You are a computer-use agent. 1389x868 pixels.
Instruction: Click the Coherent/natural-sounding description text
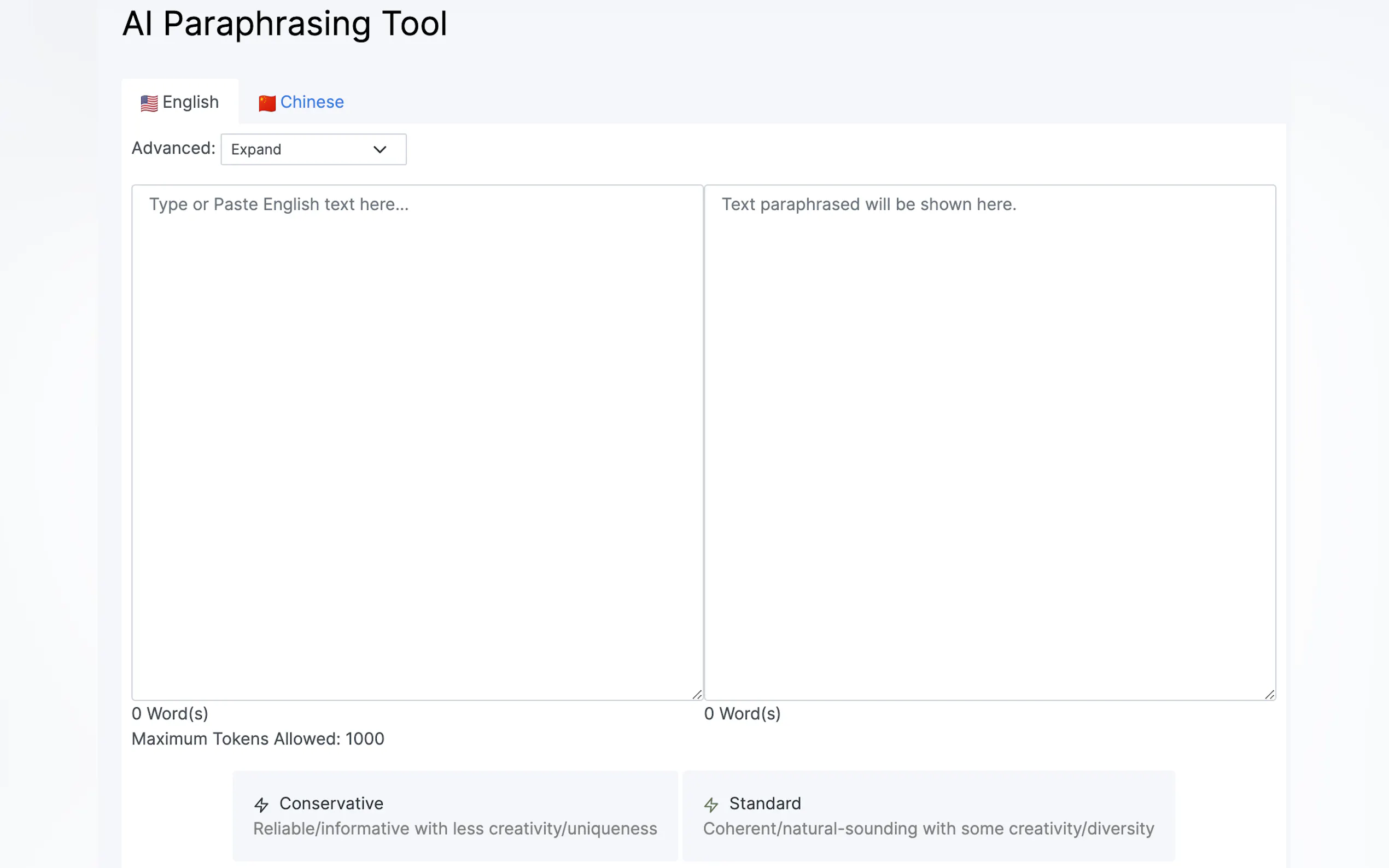(x=928, y=829)
